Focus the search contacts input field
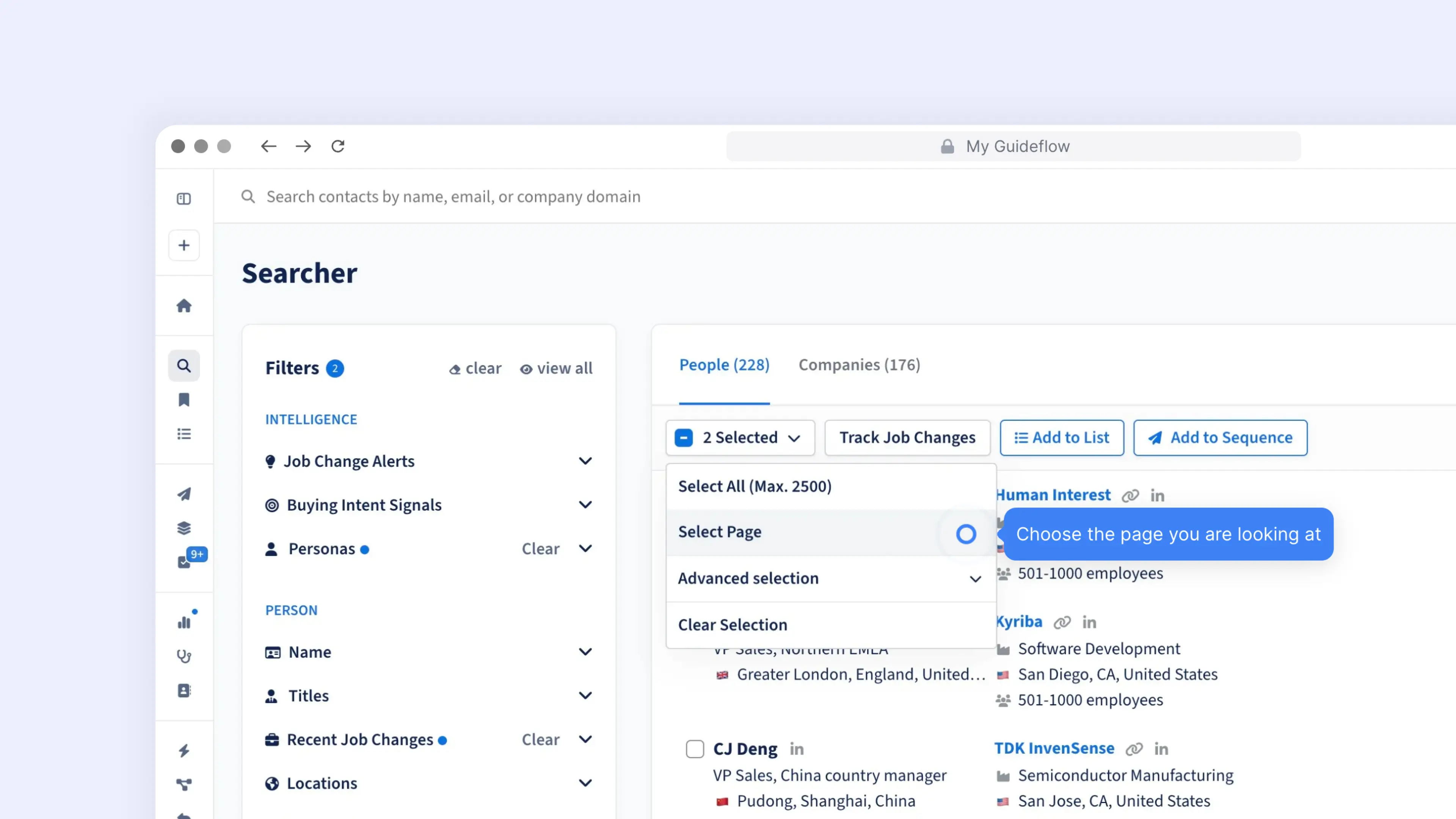The width and height of the screenshot is (1456, 819). 453,196
